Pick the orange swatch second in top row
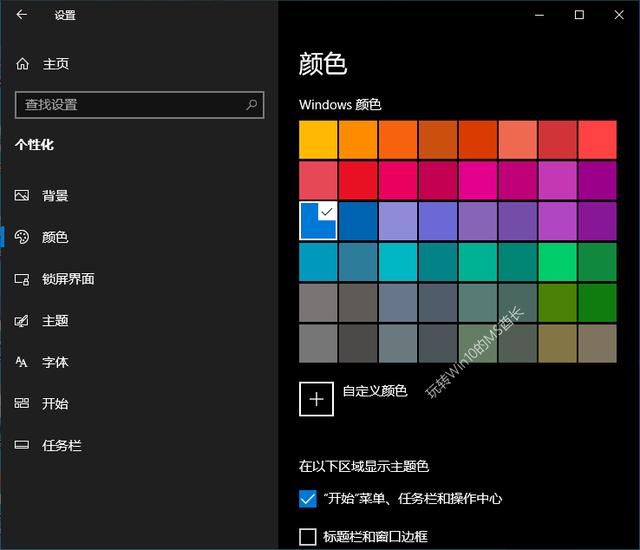 [x=358, y=140]
